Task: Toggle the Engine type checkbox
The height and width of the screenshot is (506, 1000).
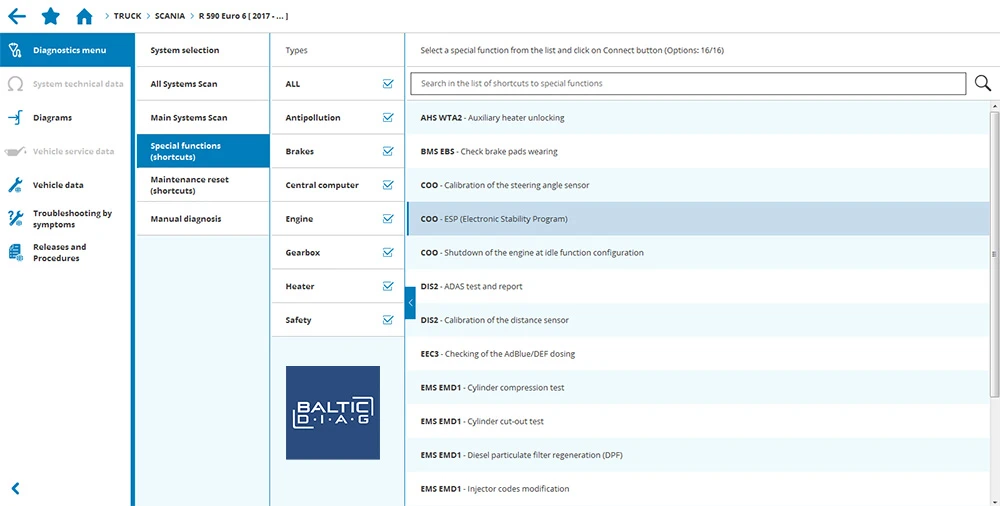Action: 388,219
